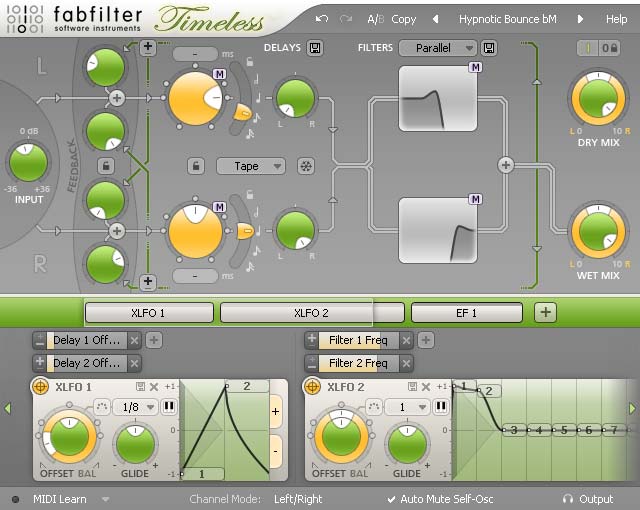Add a target after Filter 1 Freq slot

pos(426,340)
